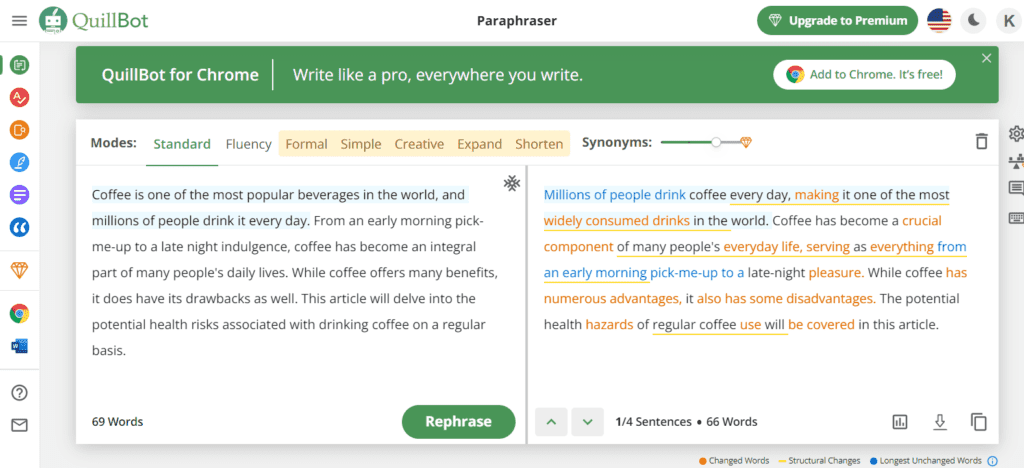Click the Rephrase button
This screenshot has height=468, width=1024.
[458, 422]
